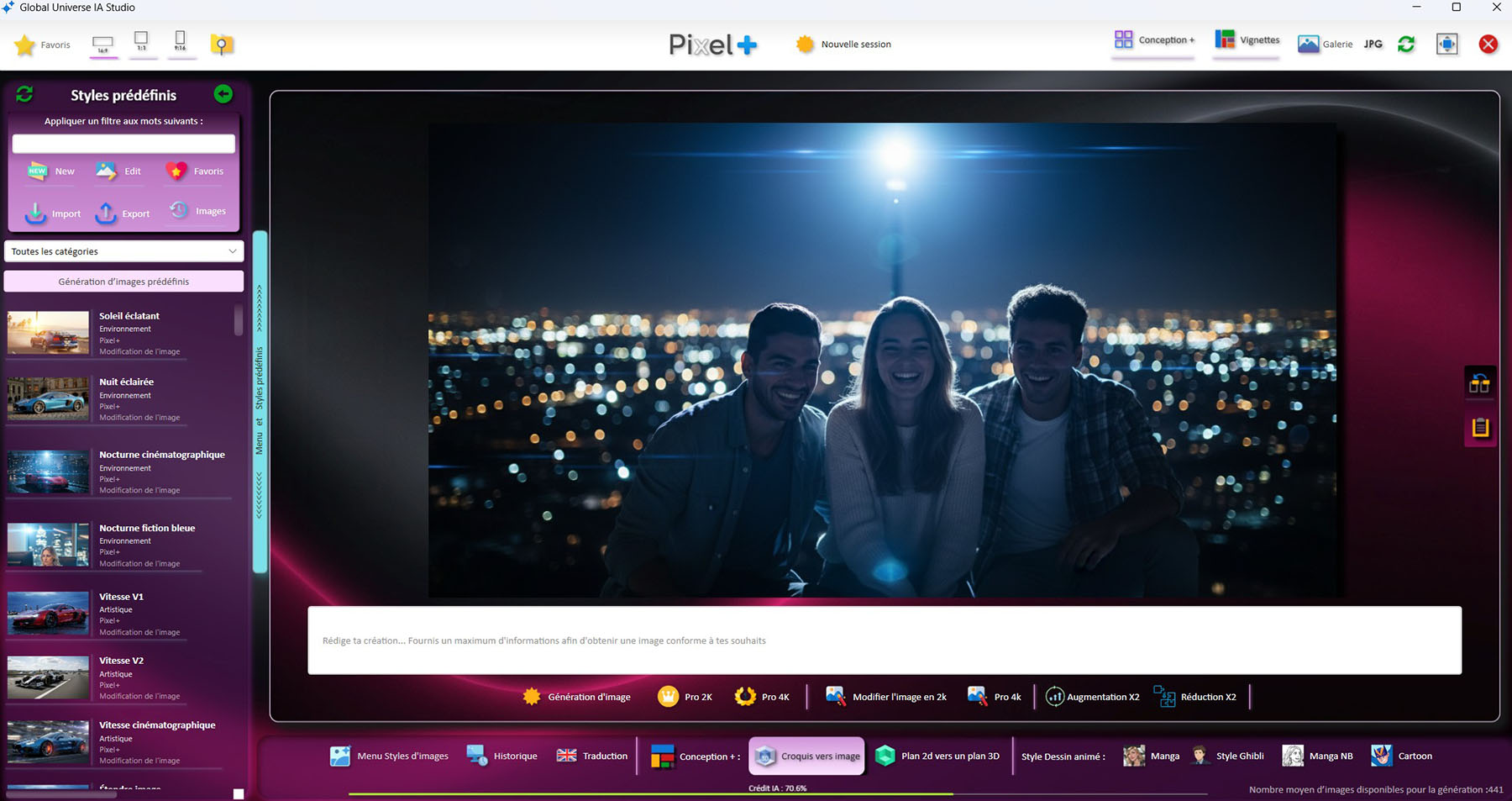The width and height of the screenshot is (1512, 801).
Task: Click the folder search icon in top toolbar
Action: coord(222,45)
